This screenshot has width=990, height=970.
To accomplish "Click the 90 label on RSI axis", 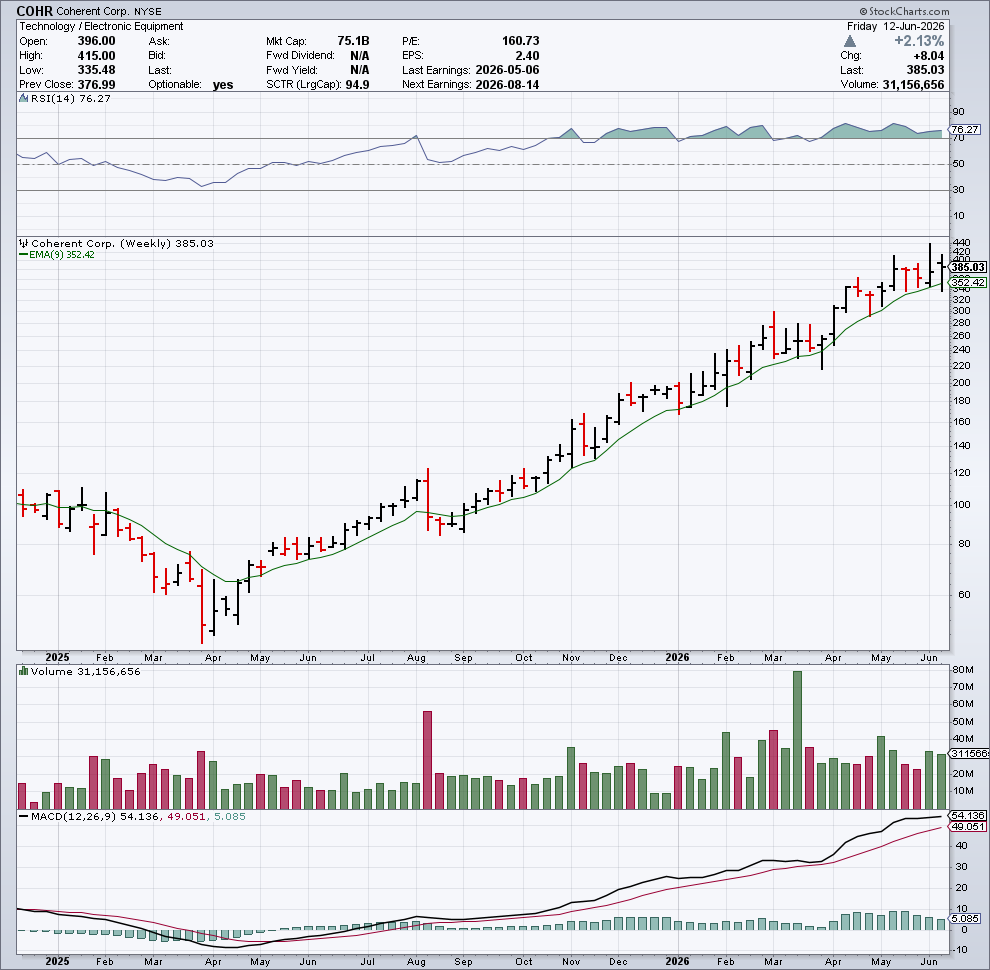I will click(958, 112).
